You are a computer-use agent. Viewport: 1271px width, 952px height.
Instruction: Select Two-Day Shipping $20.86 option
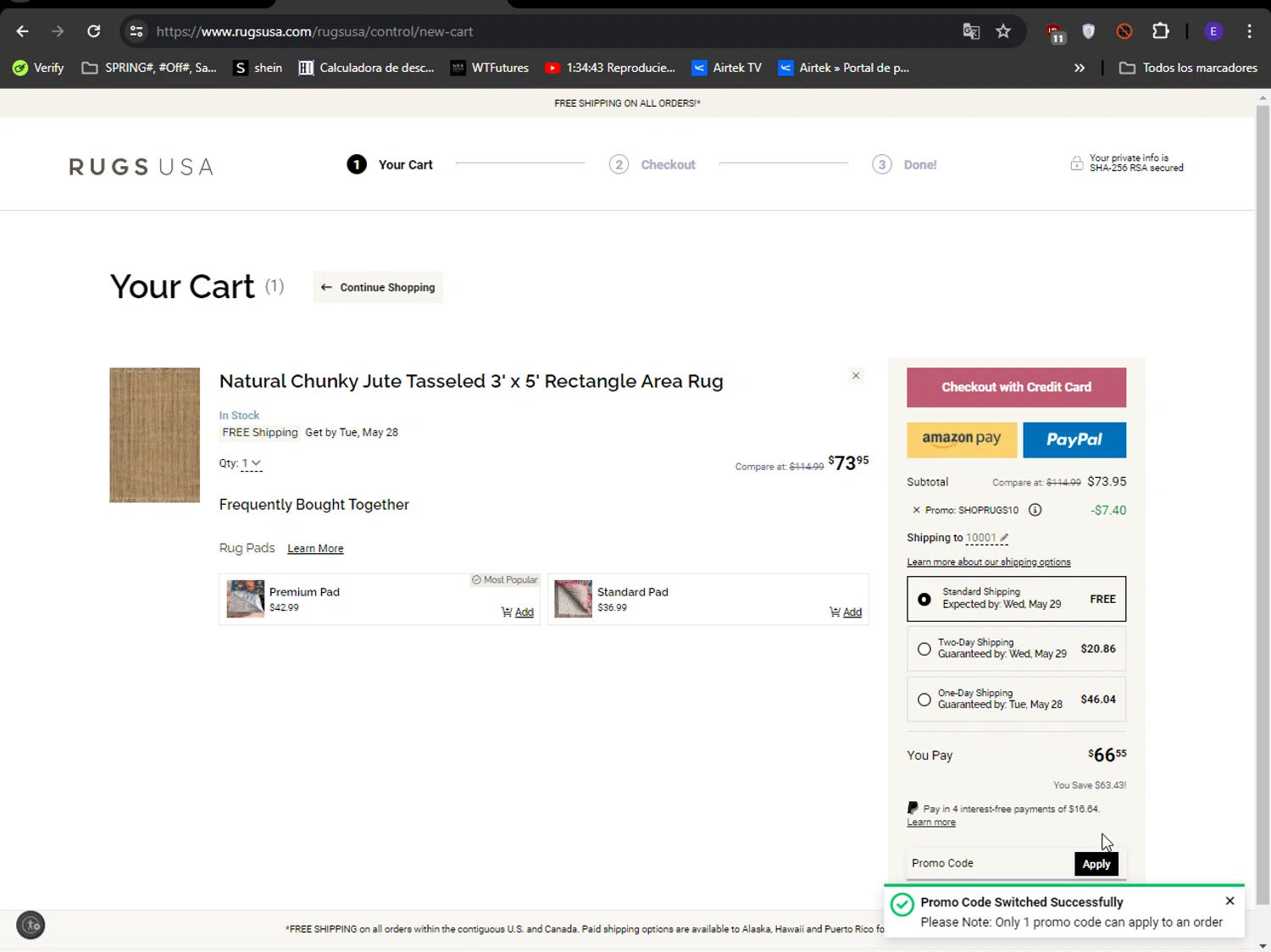1016,649
